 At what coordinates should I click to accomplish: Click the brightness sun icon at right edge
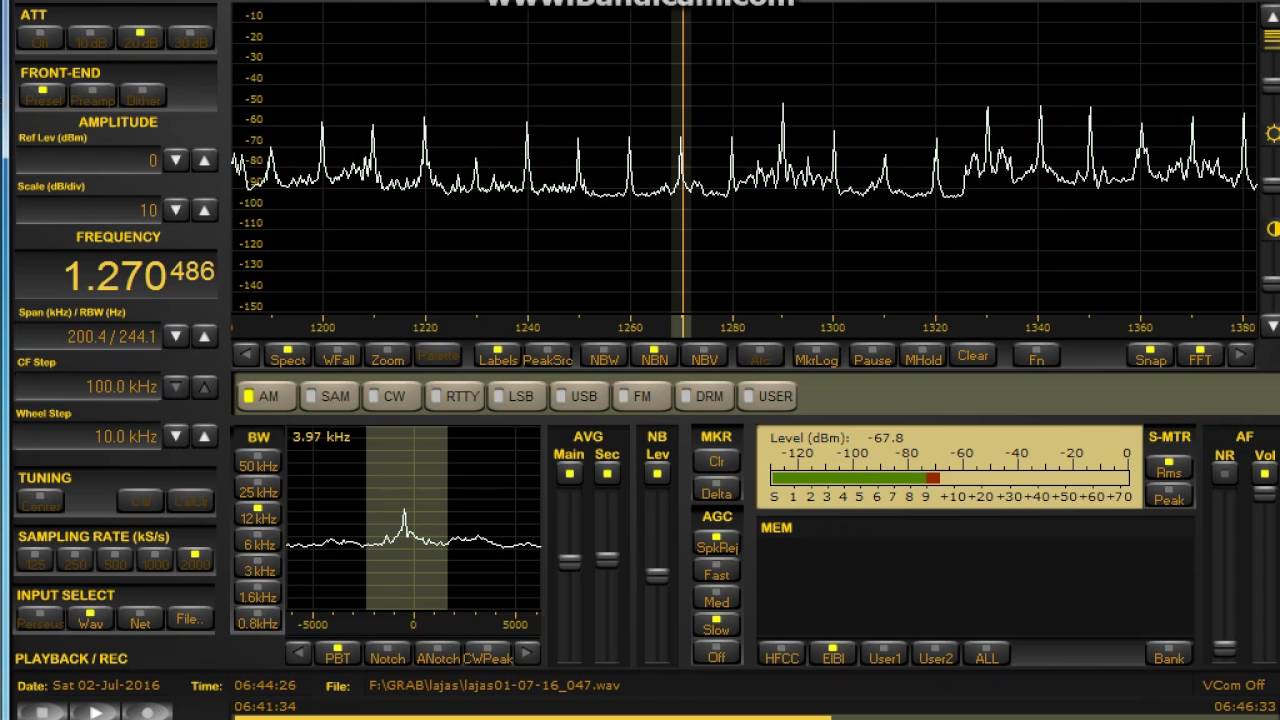coord(1272,134)
